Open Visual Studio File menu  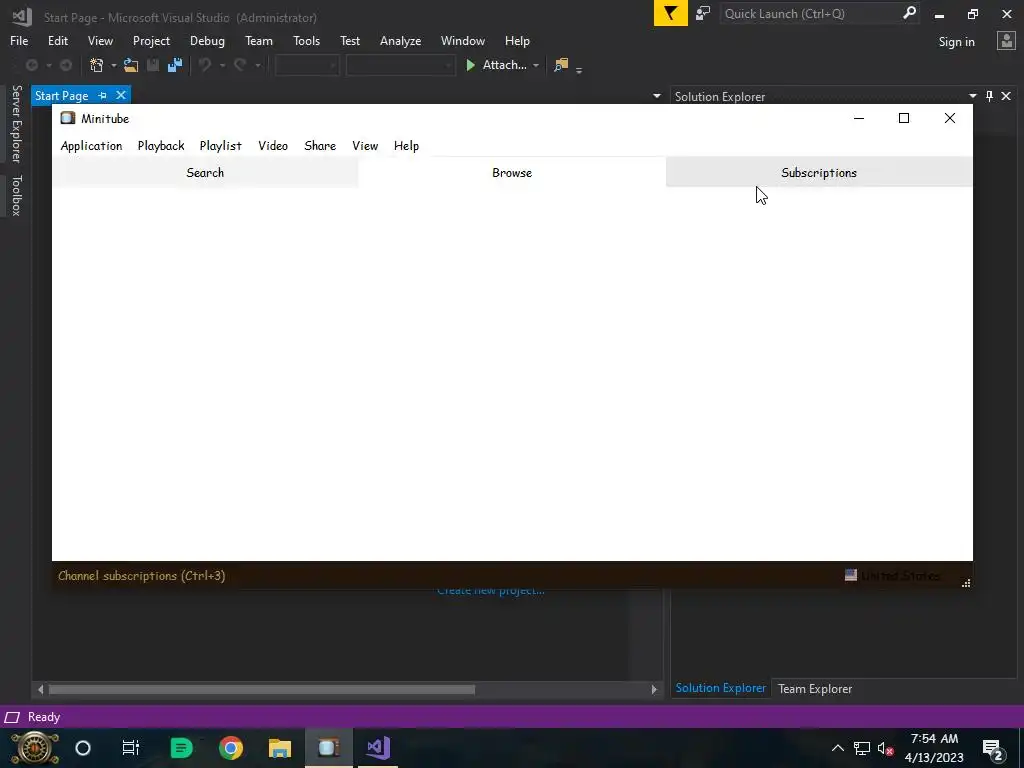19,40
